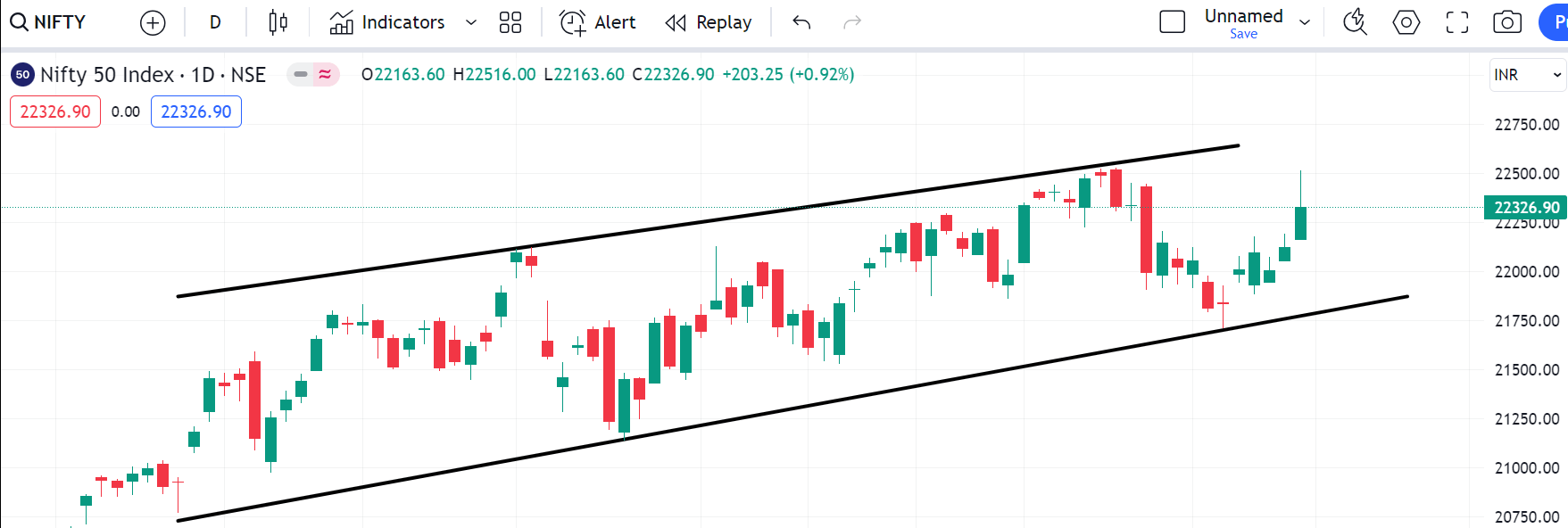Image resolution: width=1568 pixels, height=528 pixels.
Task: Undo the last chart action
Action: click(801, 22)
